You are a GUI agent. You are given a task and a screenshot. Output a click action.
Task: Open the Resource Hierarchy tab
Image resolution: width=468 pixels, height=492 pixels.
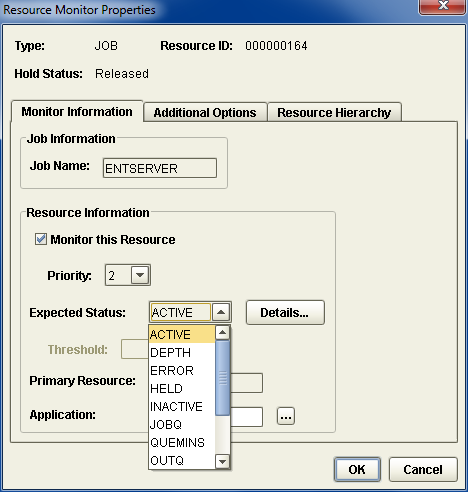coord(334,113)
